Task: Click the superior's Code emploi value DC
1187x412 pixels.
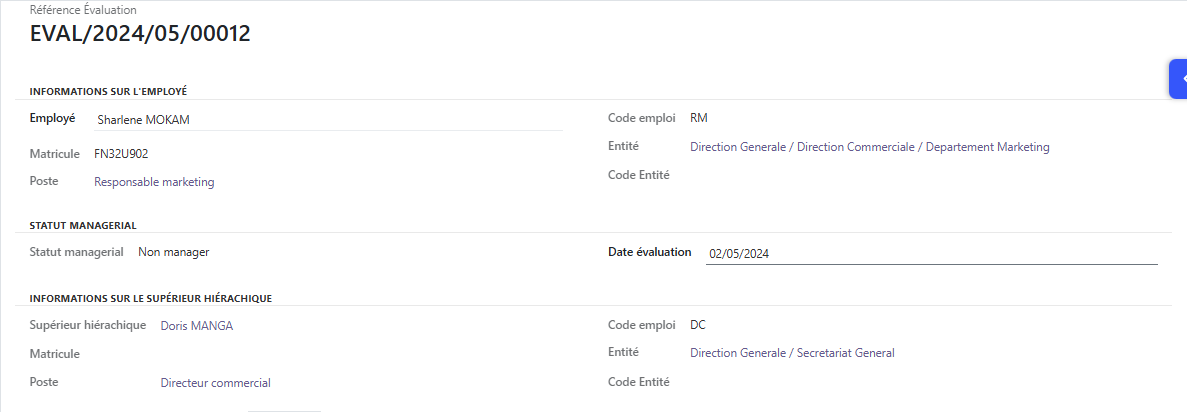Action: tap(698, 325)
